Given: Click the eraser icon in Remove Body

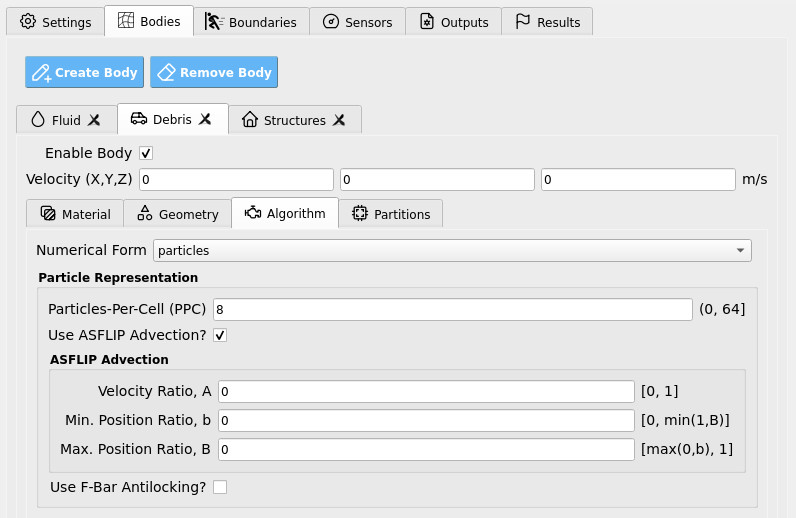Looking at the screenshot, I should (x=166, y=72).
